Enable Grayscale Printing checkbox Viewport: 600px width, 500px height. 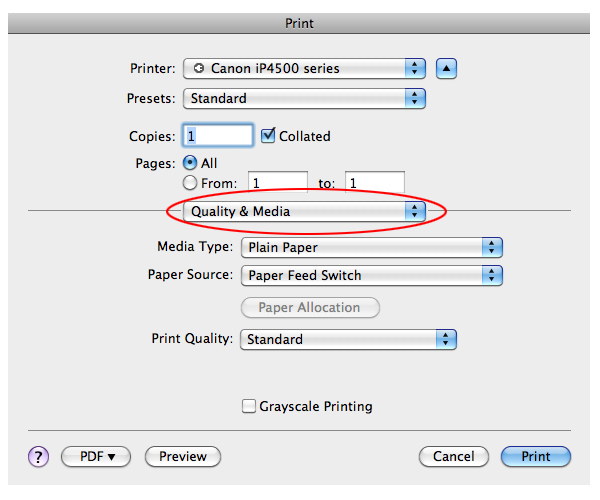click(249, 406)
